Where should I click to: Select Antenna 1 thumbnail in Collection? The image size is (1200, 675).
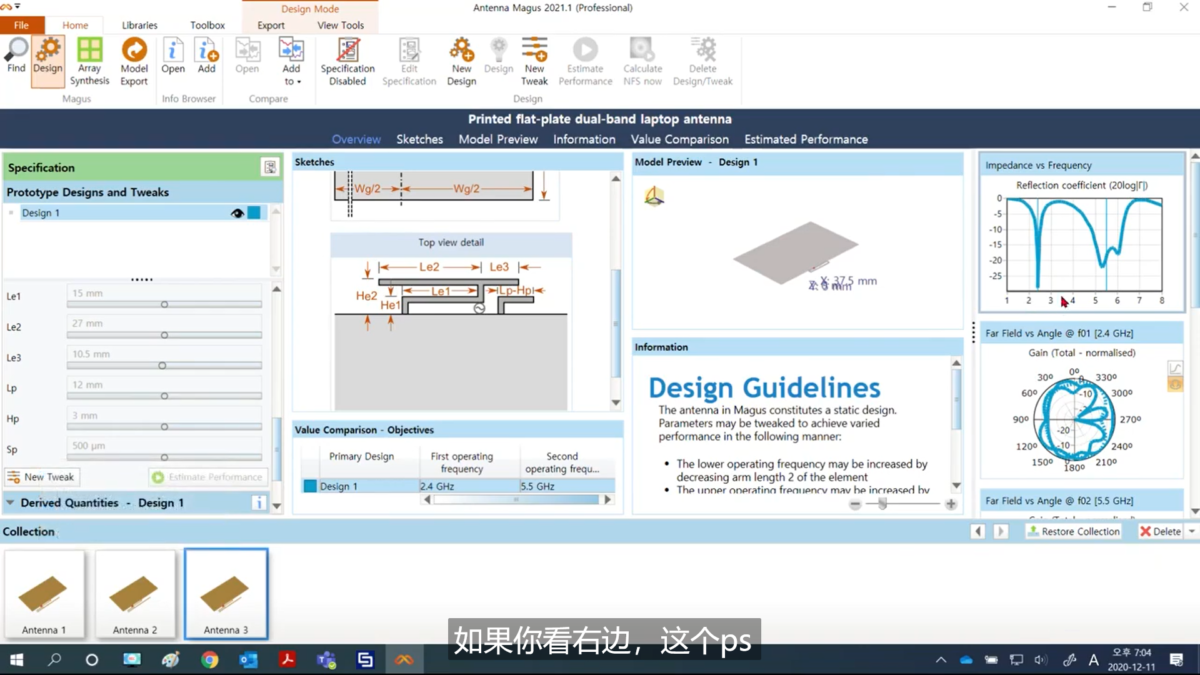pos(44,594)
